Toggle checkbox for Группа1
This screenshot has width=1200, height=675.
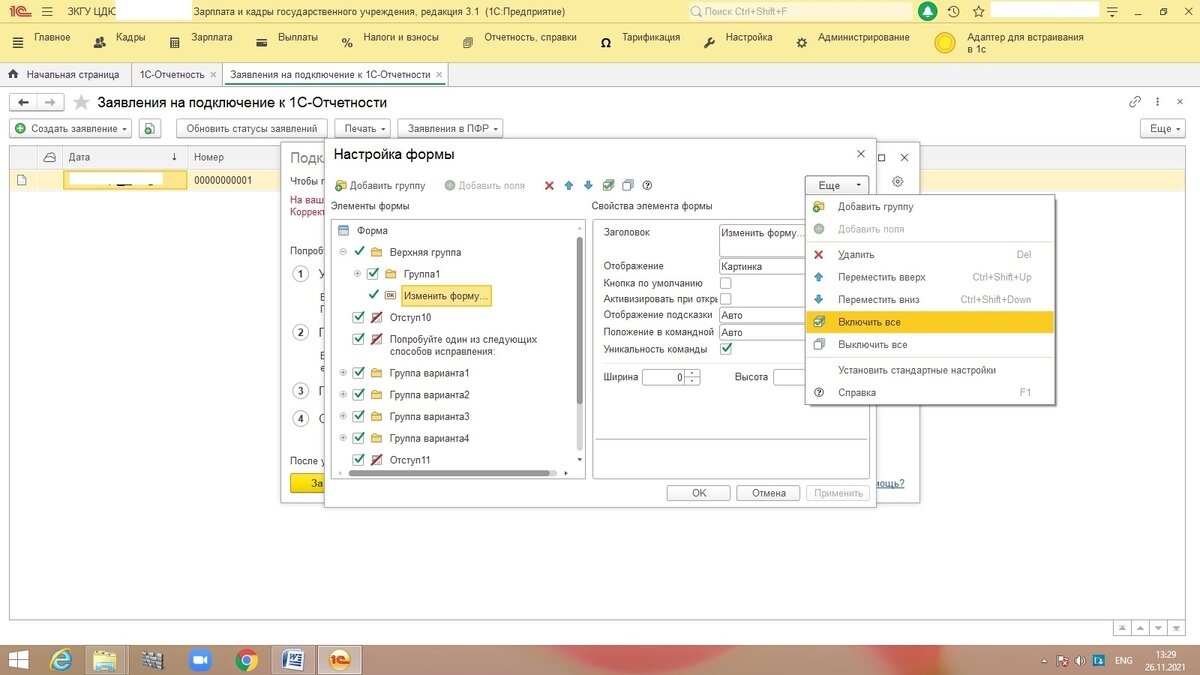[373, 274]
